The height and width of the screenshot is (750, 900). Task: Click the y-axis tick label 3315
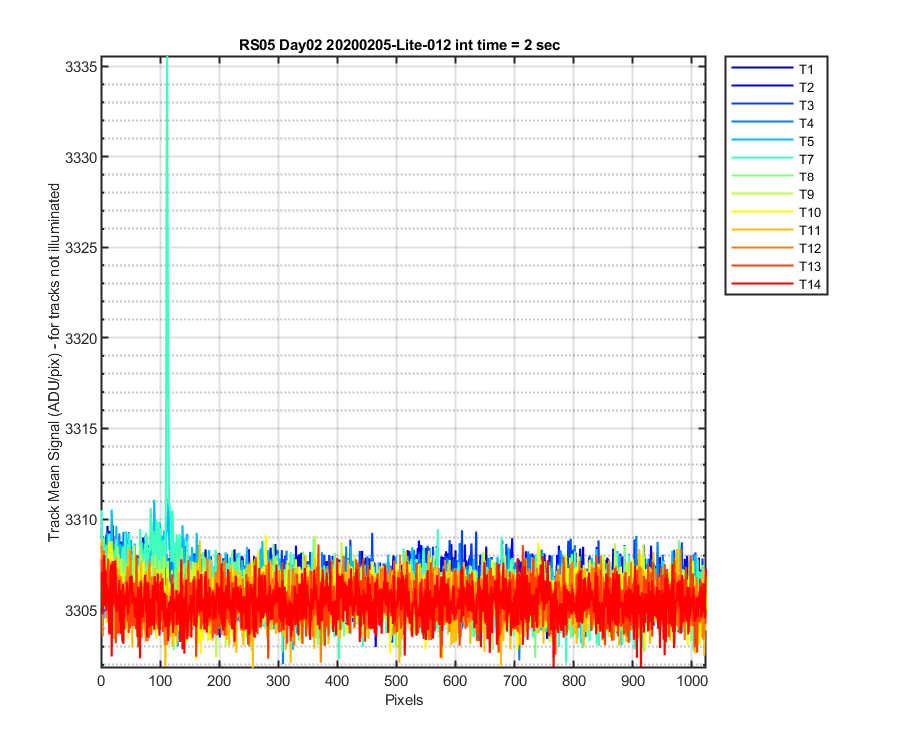pos(79,429)
